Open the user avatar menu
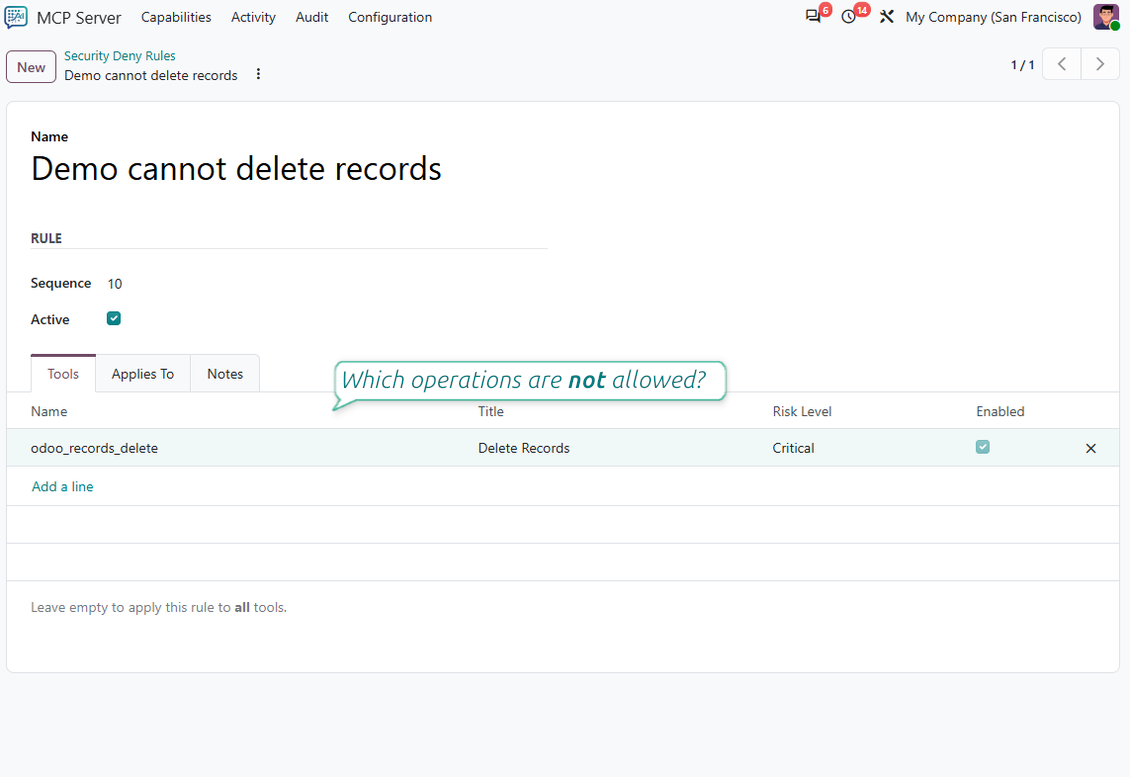The image size is (1130, 777). click(1106, 17)
